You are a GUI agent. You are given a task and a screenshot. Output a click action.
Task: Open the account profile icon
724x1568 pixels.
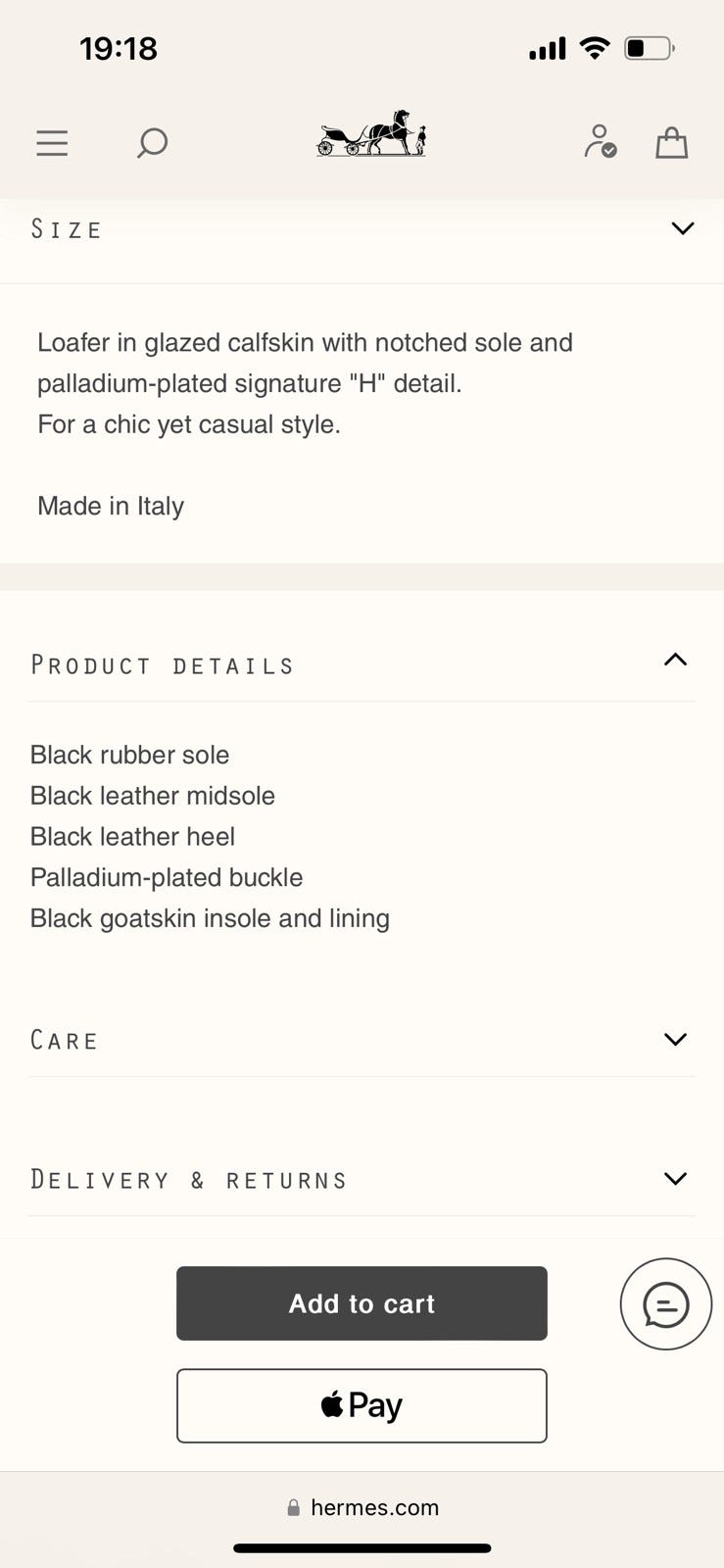600,141
